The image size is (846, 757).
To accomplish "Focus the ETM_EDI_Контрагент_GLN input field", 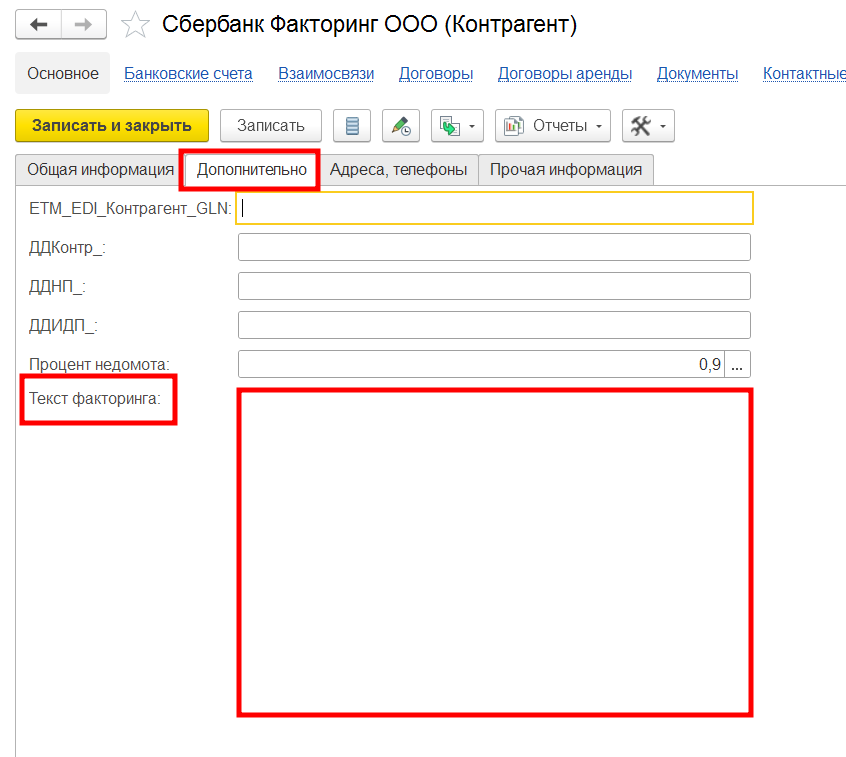I will point(494,208).
